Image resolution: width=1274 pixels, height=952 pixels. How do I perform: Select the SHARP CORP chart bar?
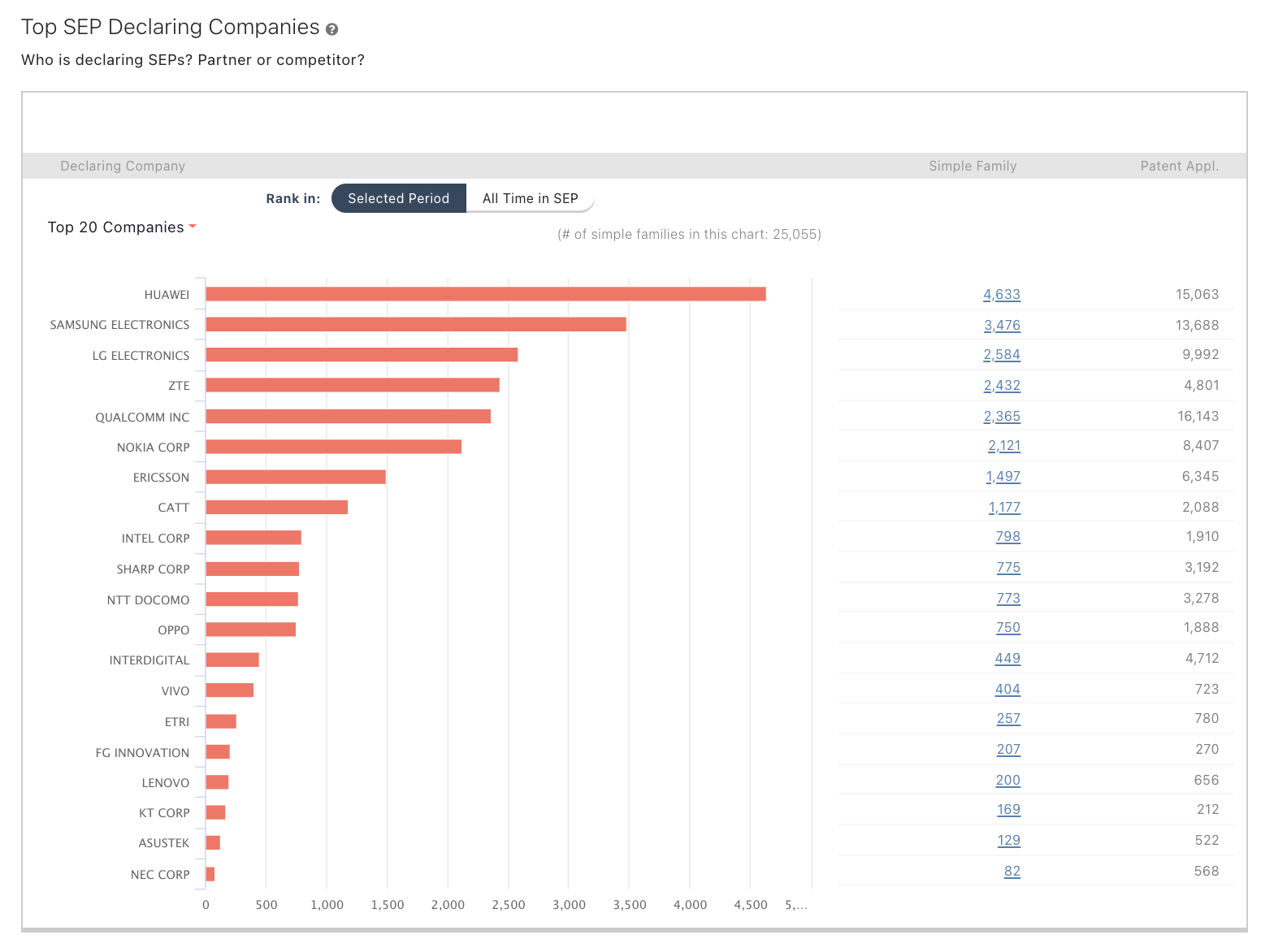(253, 569)
